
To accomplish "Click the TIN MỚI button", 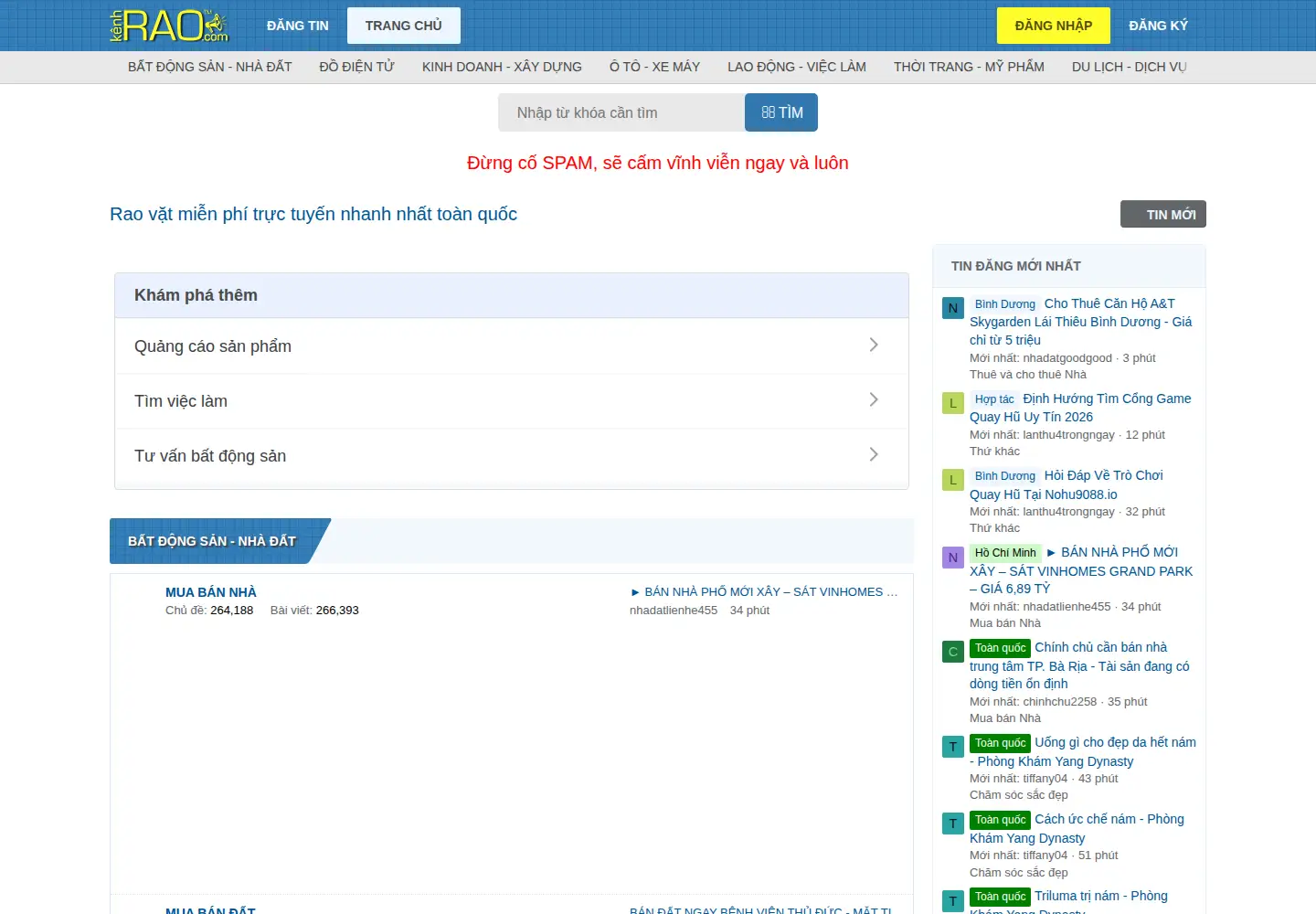I will [x=1163, y=214].
